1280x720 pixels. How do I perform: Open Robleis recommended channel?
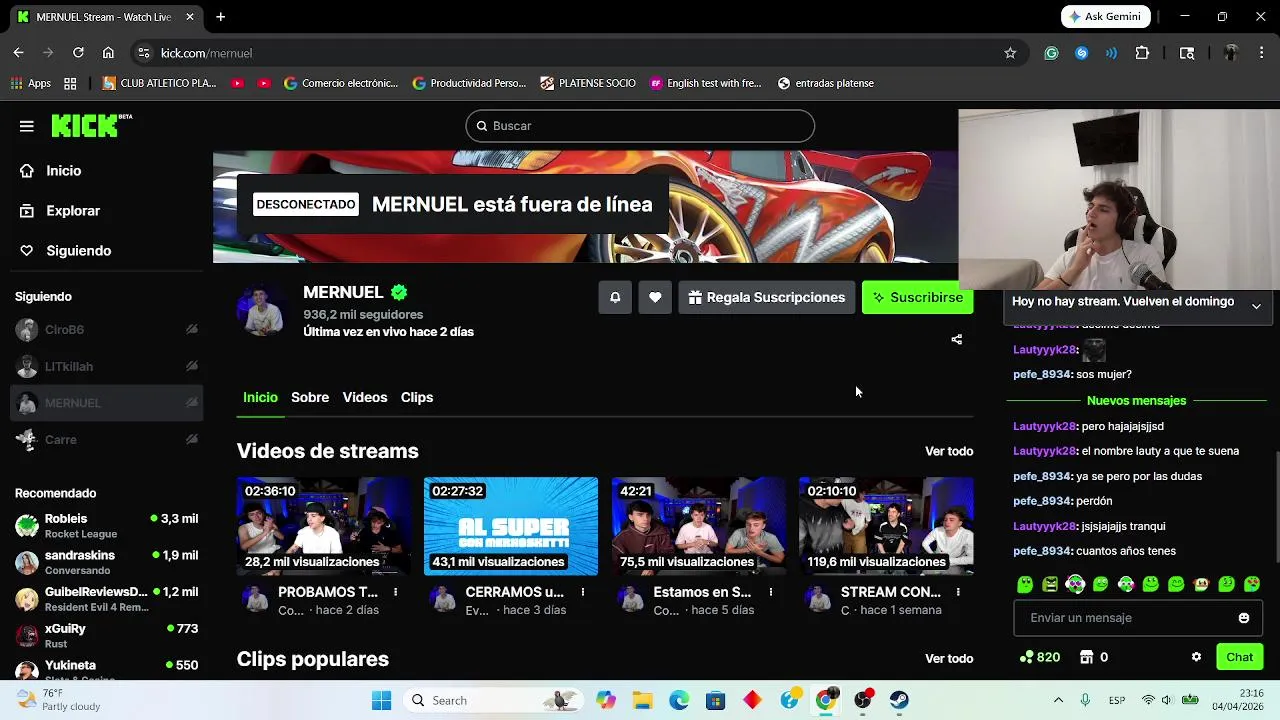tap(106, 526)
